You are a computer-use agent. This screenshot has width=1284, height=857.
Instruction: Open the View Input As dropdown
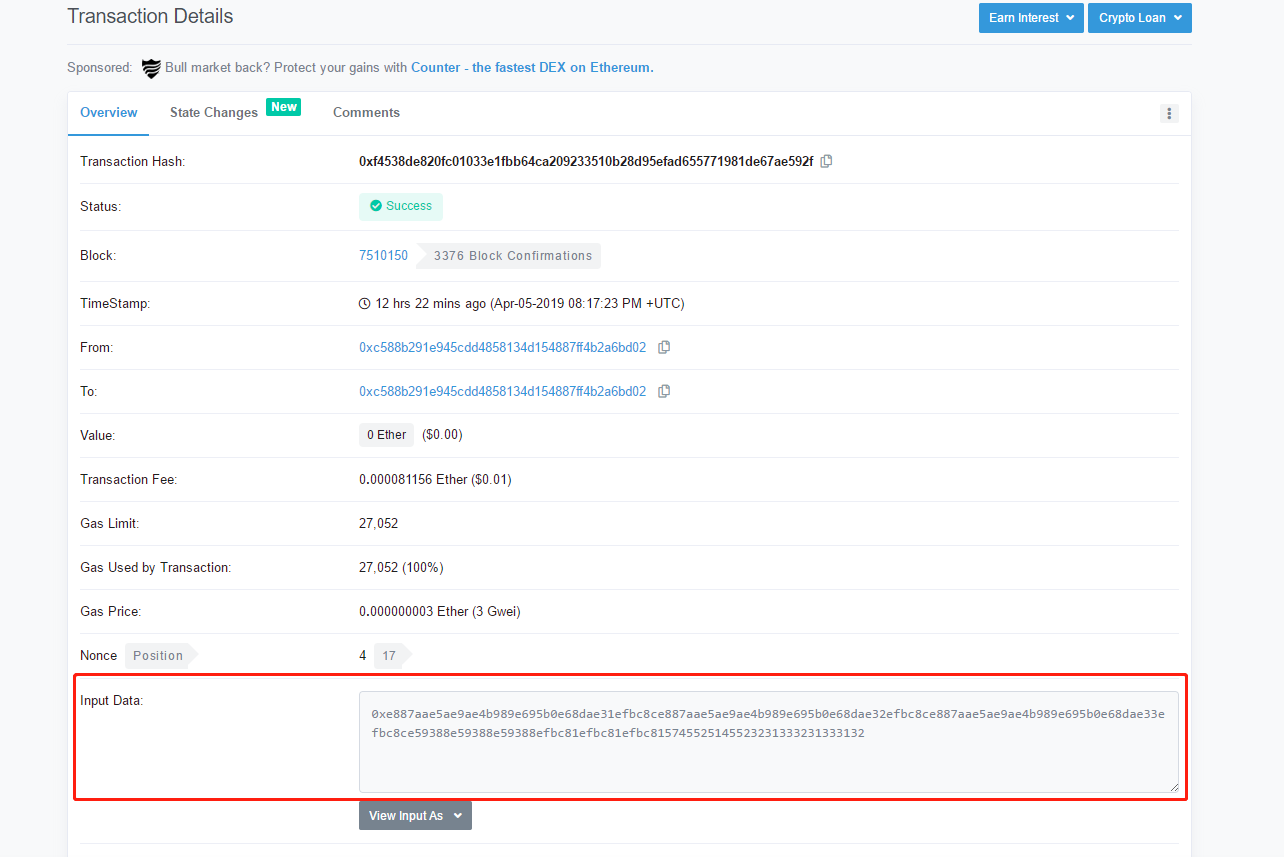click(415, 815)
